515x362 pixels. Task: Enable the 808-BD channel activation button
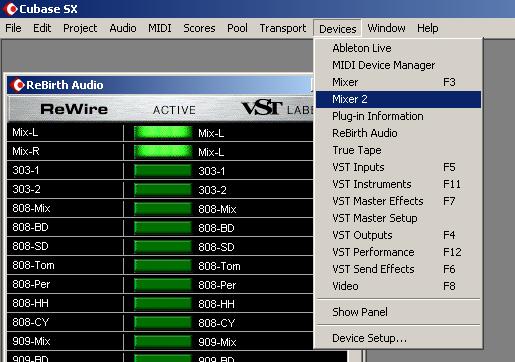[x=163, y=228]
